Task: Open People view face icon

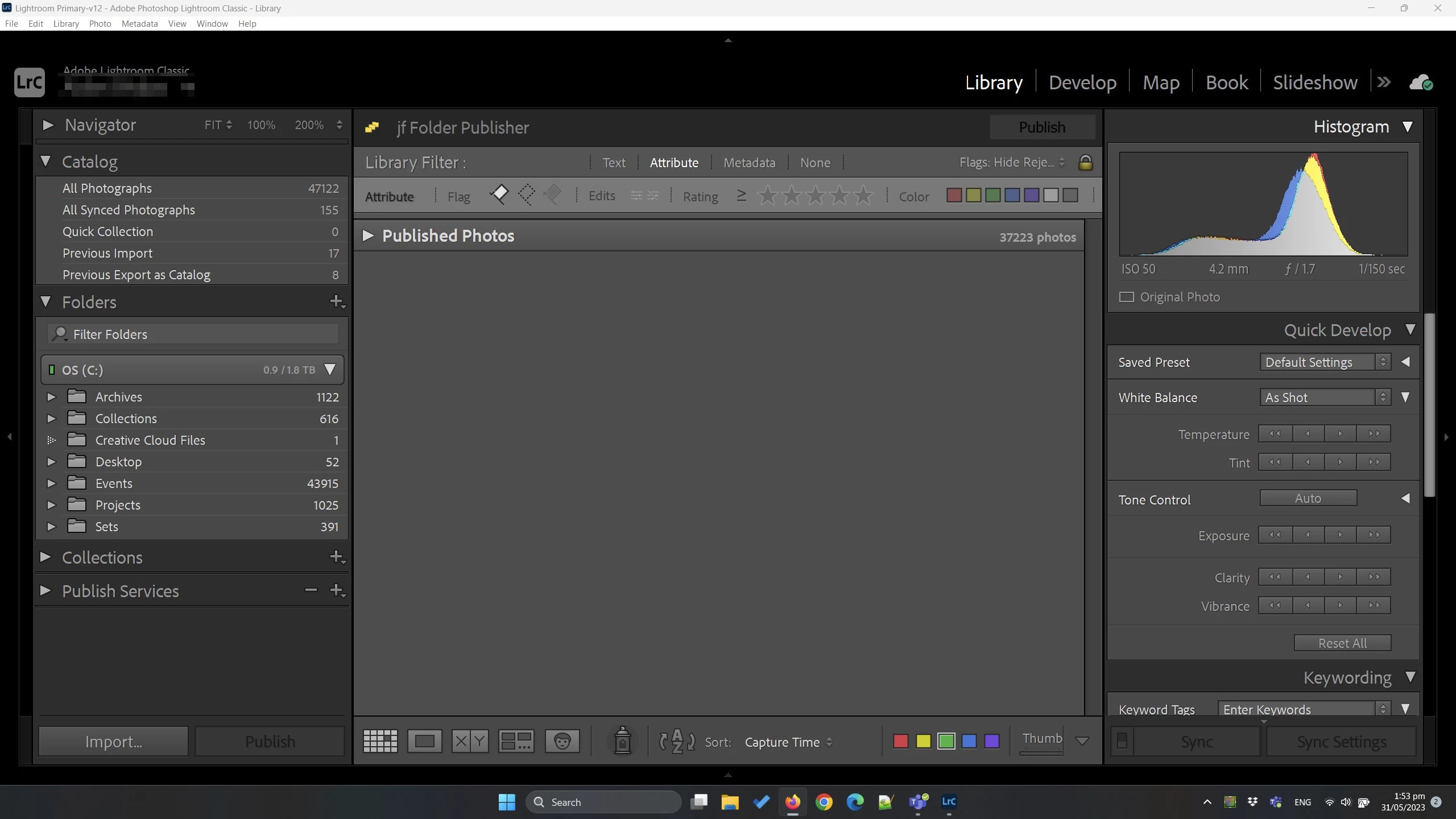Action: (x=562, y=741)
